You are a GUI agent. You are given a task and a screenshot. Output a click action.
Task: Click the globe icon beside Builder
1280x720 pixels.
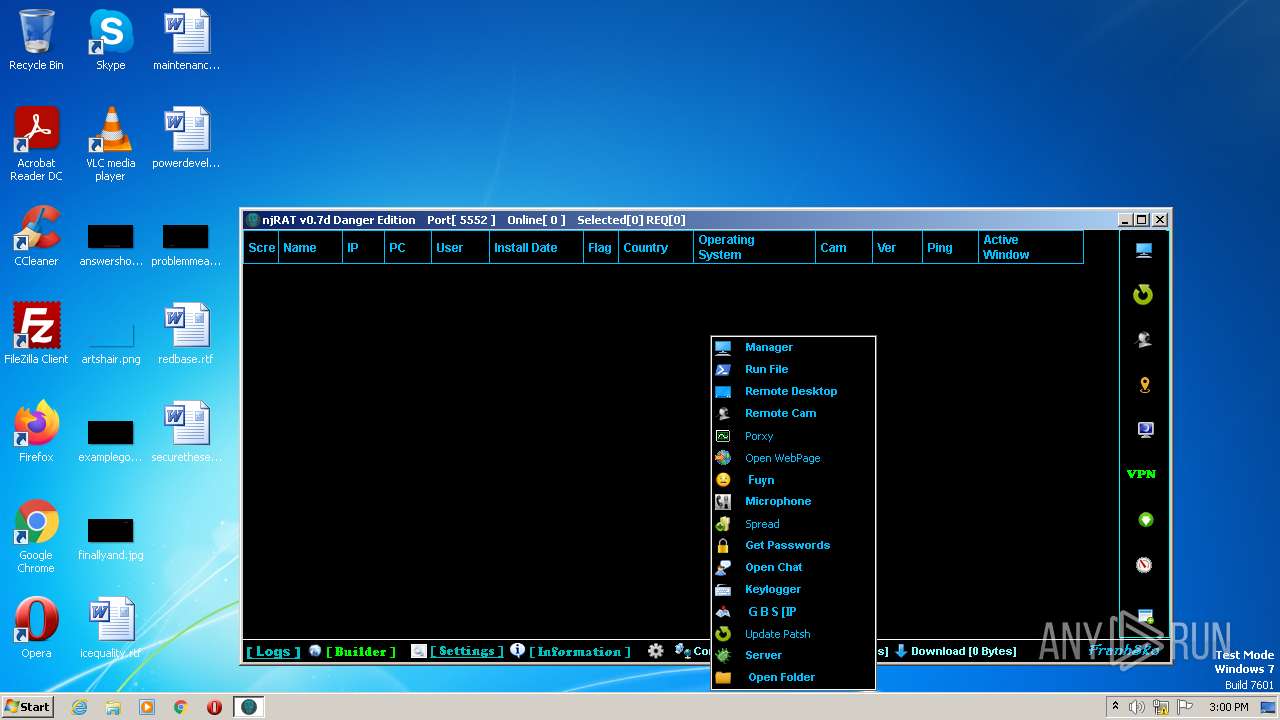point(315,651)
